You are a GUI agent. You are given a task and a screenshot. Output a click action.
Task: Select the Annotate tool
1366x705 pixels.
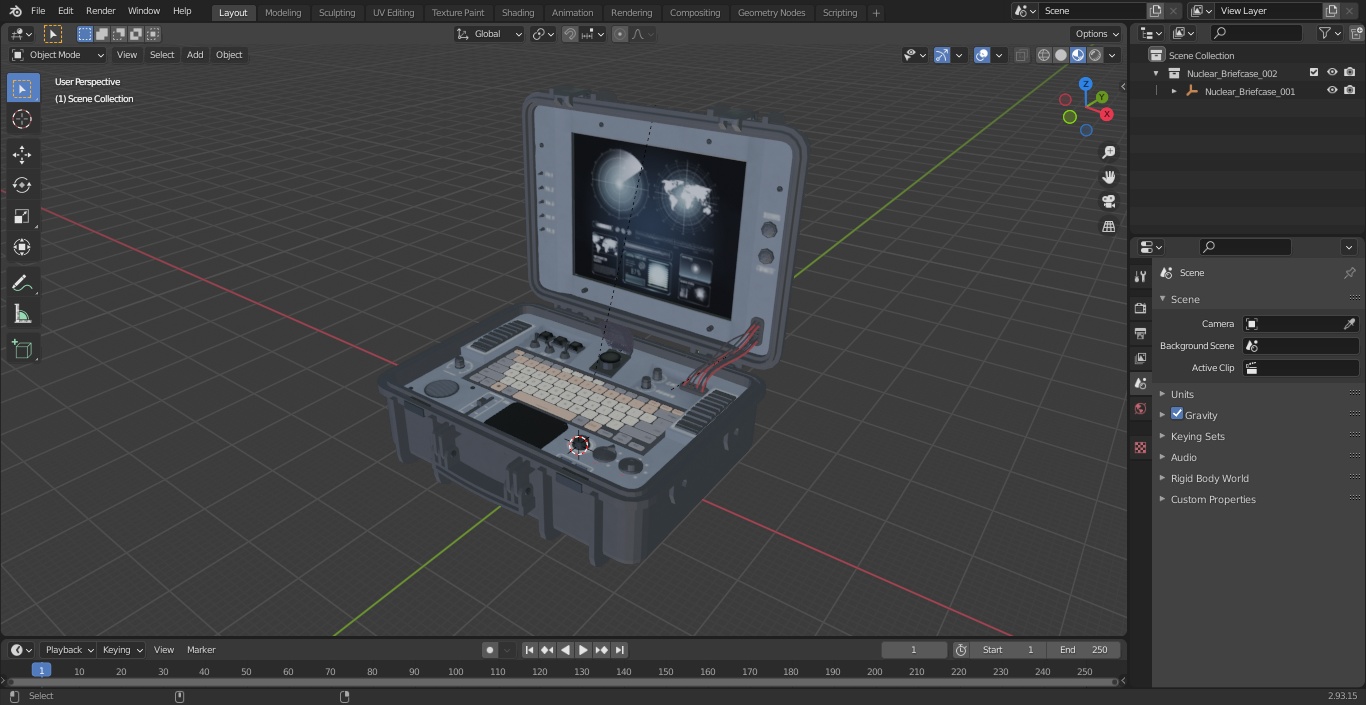pyautogui.click(x=22, y=284)
